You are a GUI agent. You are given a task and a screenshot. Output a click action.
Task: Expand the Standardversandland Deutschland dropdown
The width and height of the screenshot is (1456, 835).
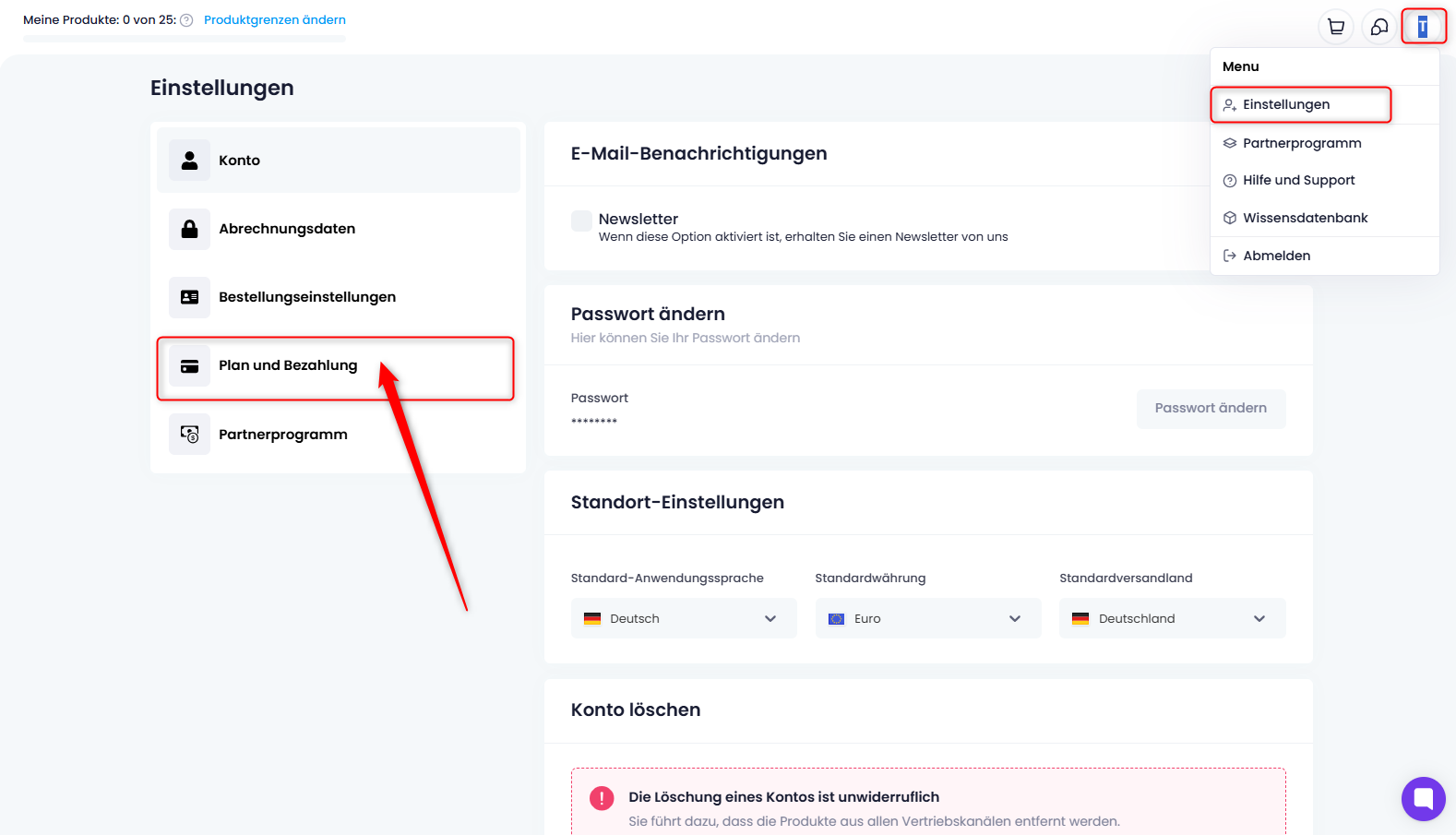(1172, 618)
